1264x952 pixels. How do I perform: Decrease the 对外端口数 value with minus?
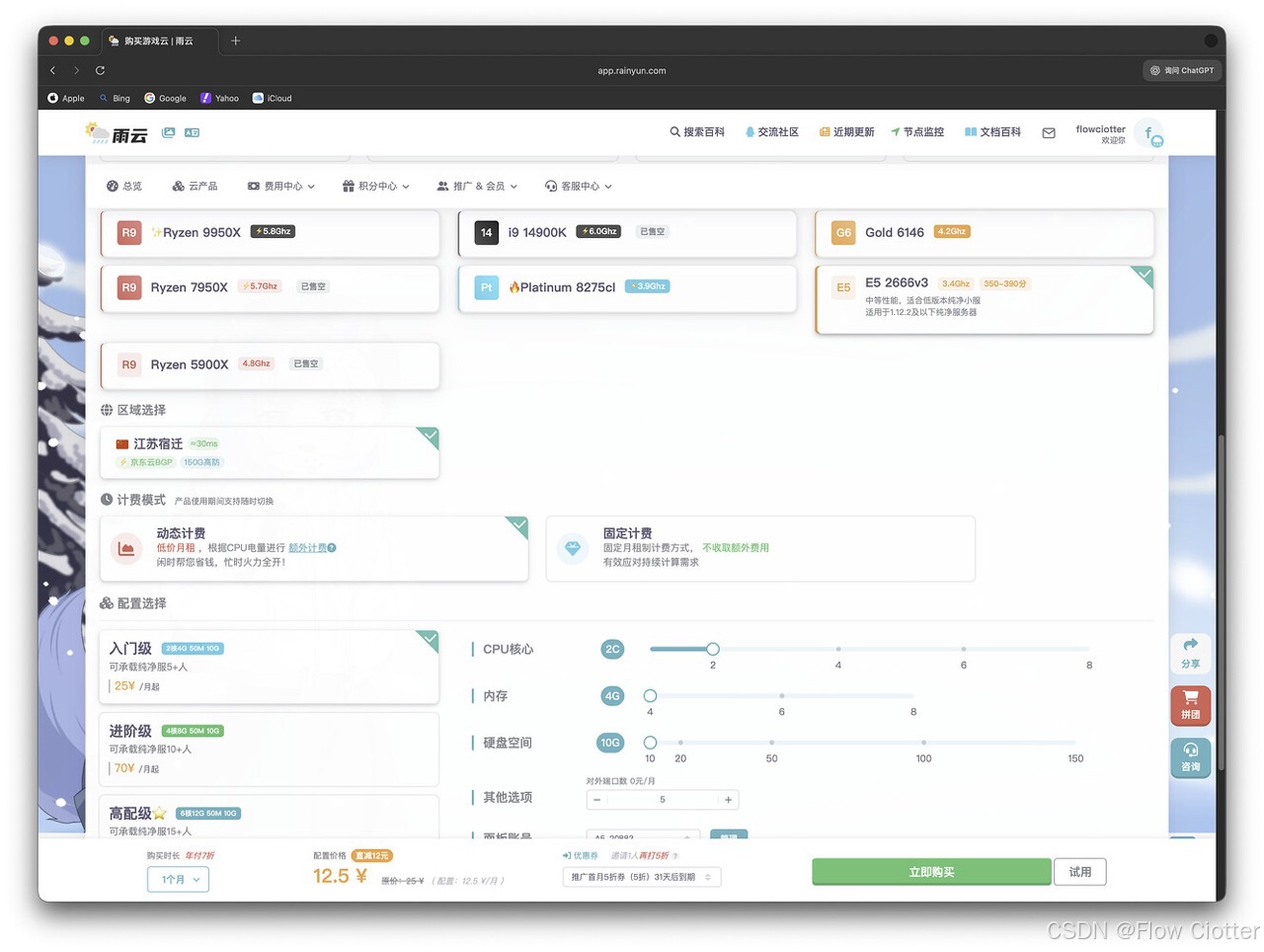coord(596,800)
